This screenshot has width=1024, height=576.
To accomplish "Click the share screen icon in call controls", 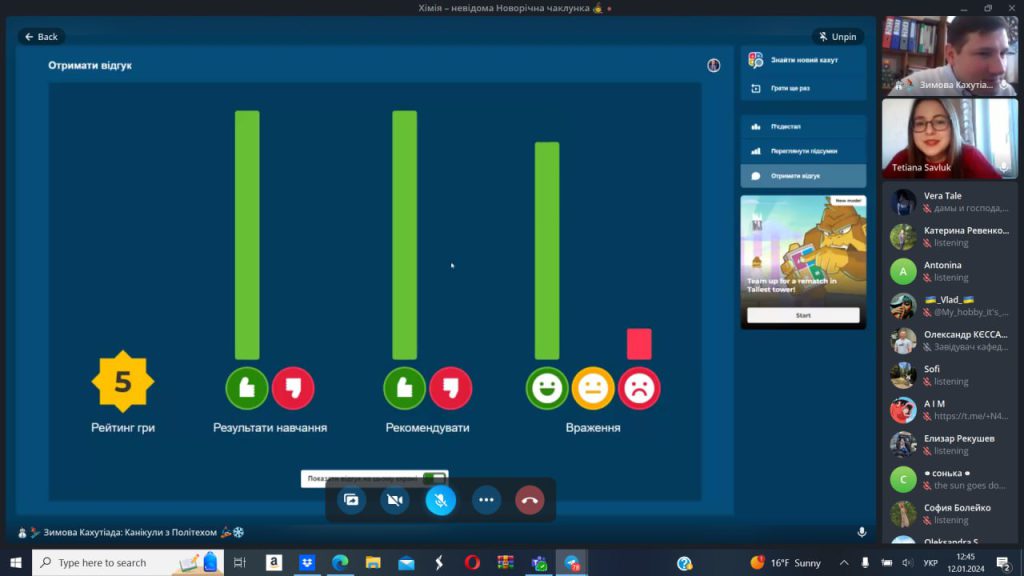I will pos(351,499).
